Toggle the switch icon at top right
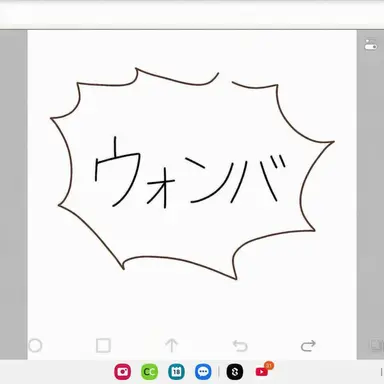 [x=371, y=45]
